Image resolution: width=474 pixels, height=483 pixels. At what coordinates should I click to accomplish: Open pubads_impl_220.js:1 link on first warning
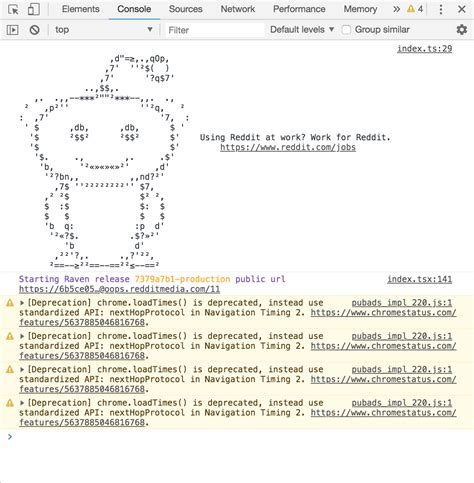click(x=402, y=303)
